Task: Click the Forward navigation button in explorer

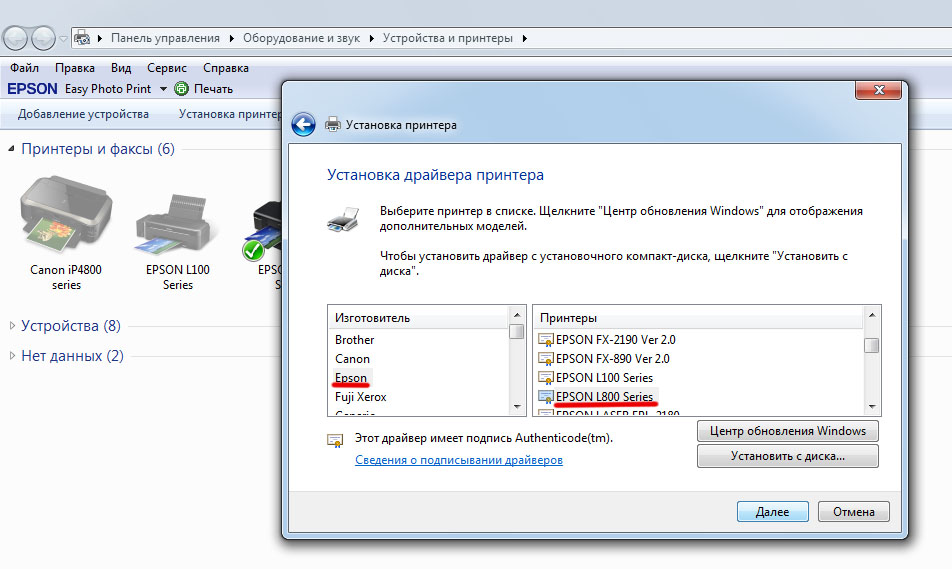Action: 42,38
